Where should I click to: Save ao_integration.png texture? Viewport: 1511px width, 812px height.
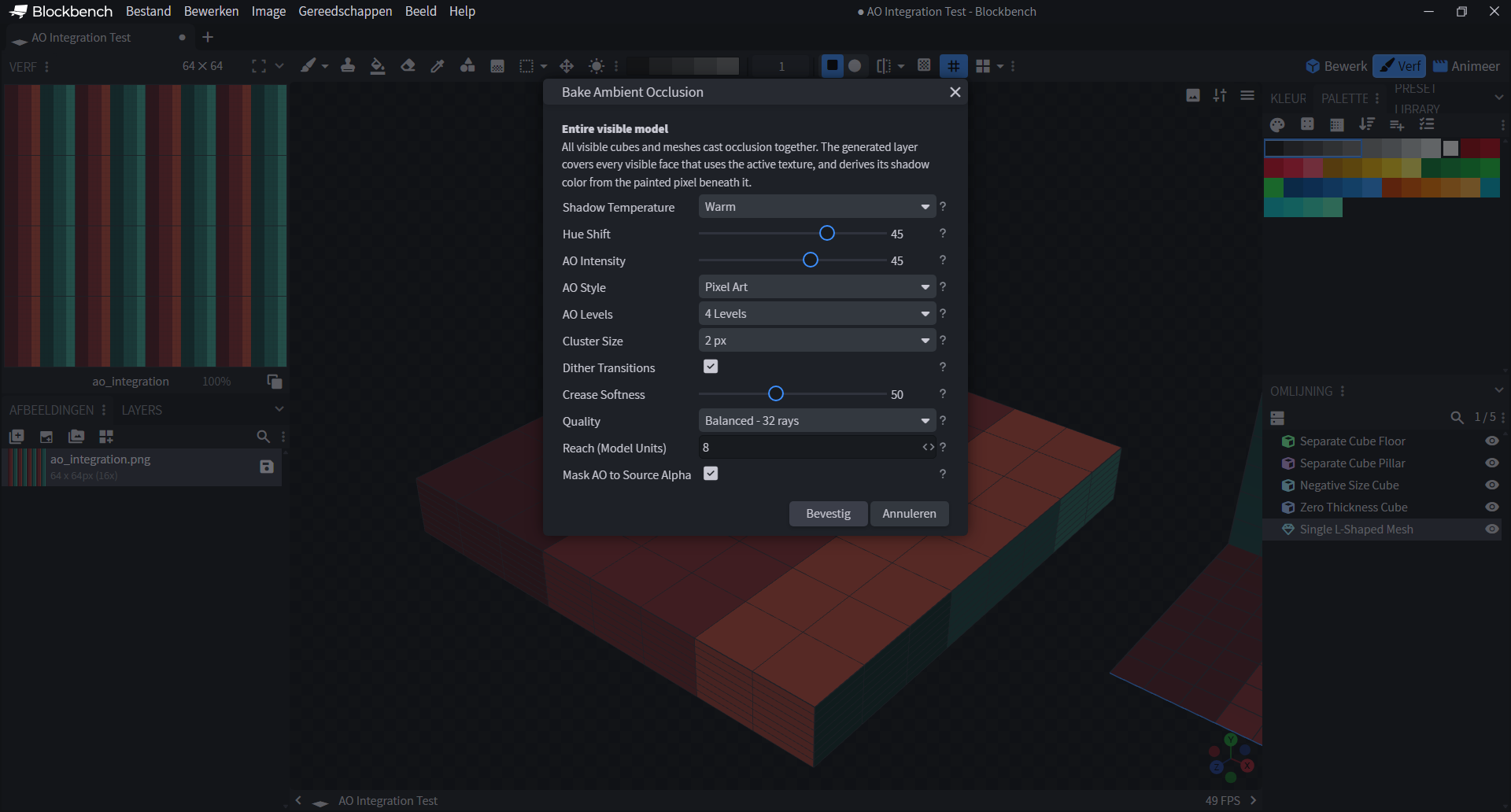[x=267, y=467]
